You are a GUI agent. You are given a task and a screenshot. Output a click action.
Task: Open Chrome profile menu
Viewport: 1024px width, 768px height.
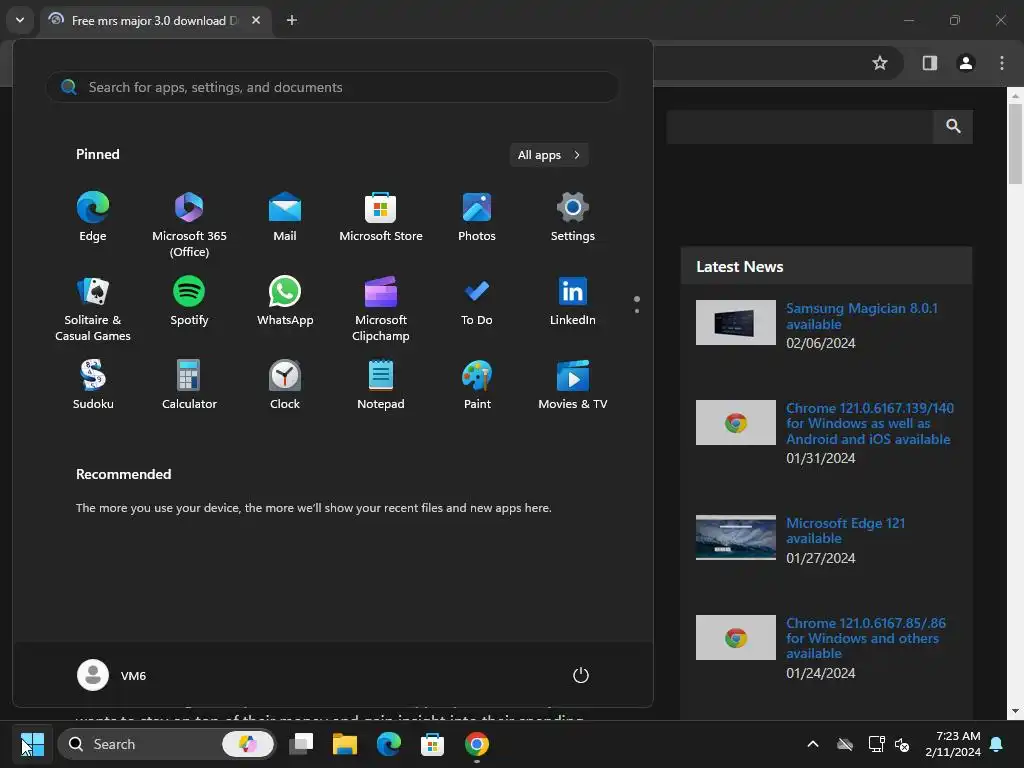pyautogui.click(x=966, y=63)
